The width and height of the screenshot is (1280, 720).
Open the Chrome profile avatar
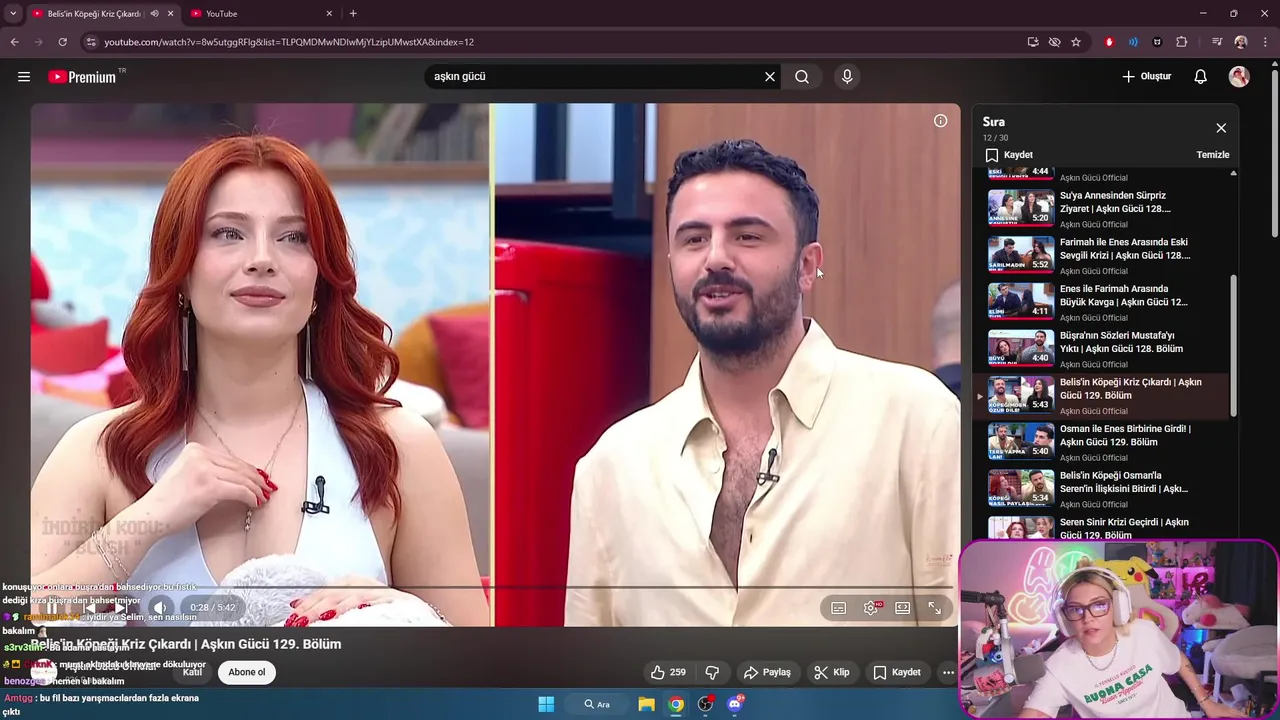pos(1241,42)
